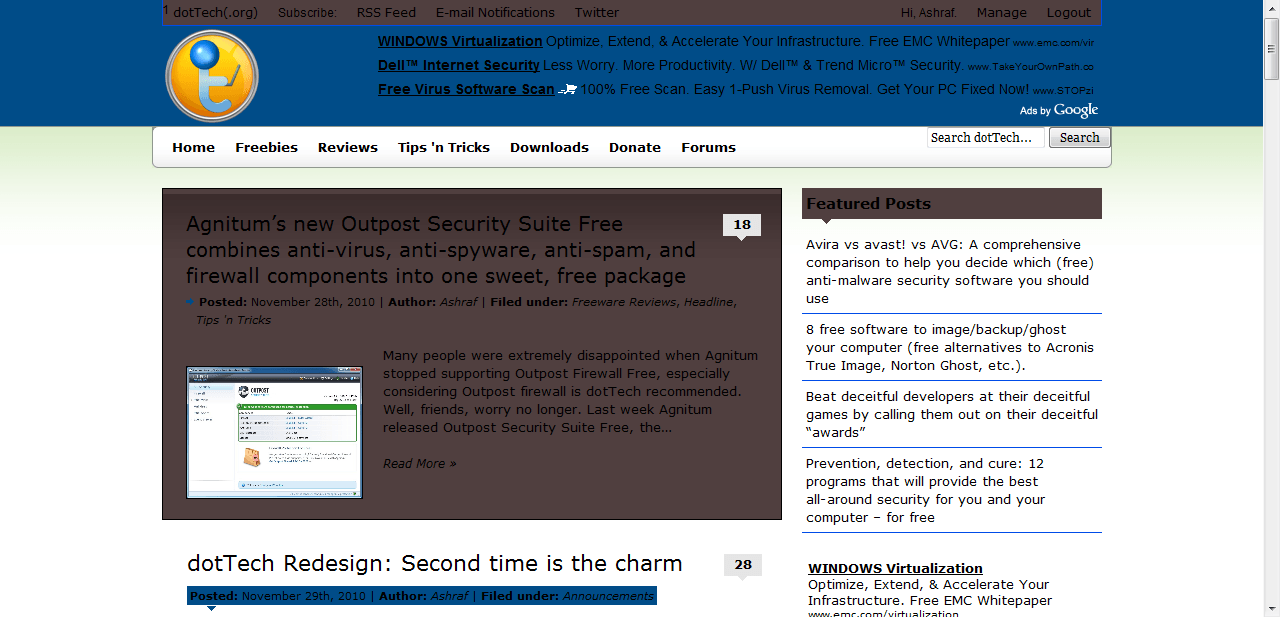Open the Headline category link

(709, 302)
